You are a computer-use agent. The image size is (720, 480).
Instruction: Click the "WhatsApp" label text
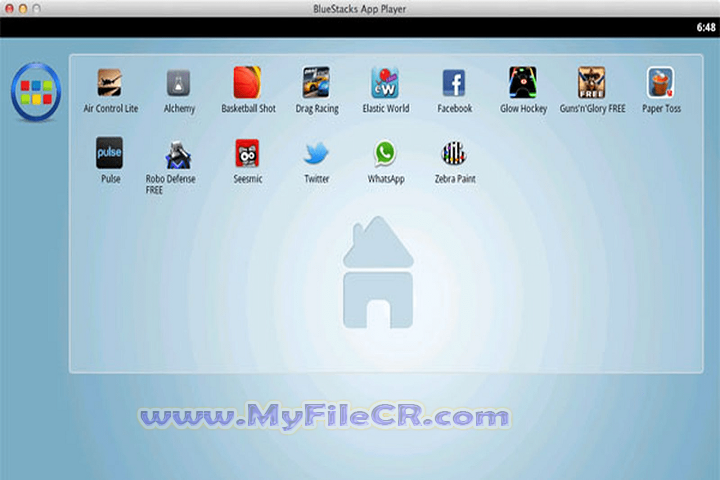(386, 179)
